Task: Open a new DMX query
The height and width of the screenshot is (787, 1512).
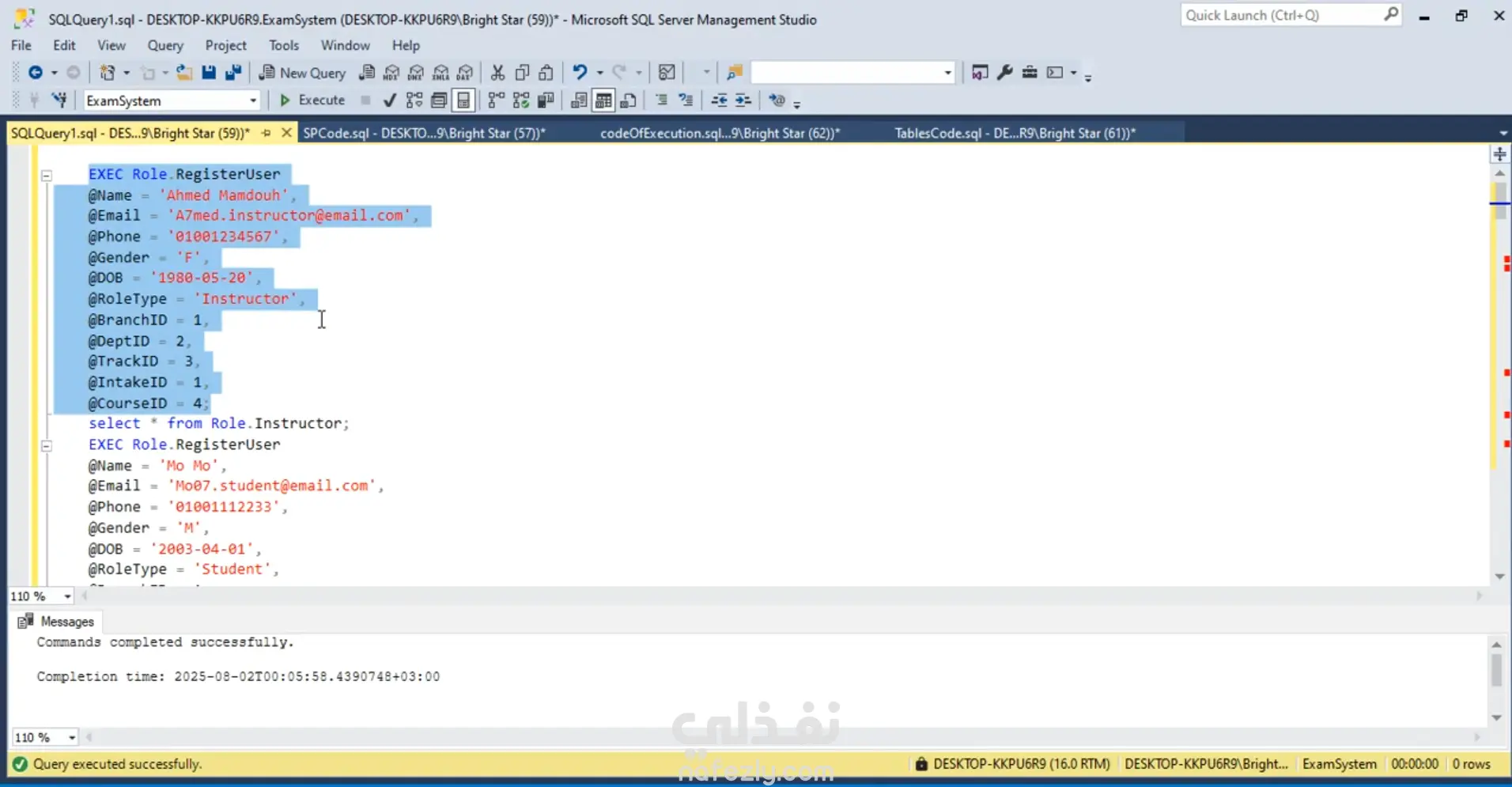Action: 416,73
